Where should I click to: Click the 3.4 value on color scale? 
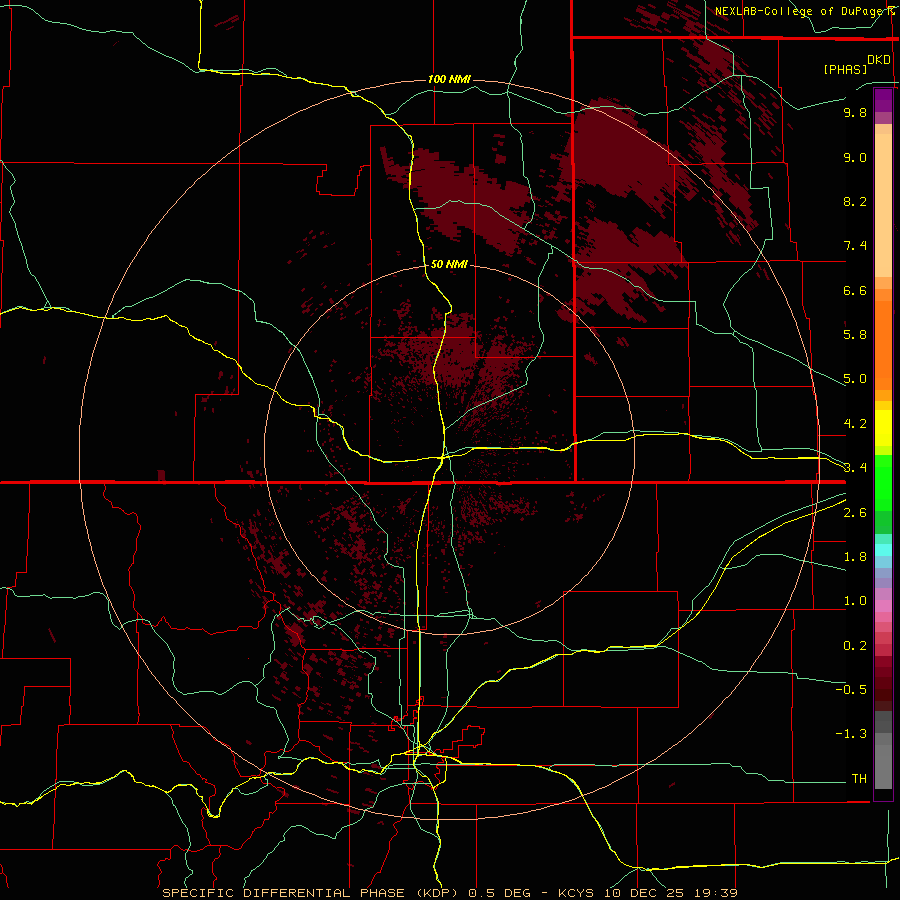click(x=855, y=468)
